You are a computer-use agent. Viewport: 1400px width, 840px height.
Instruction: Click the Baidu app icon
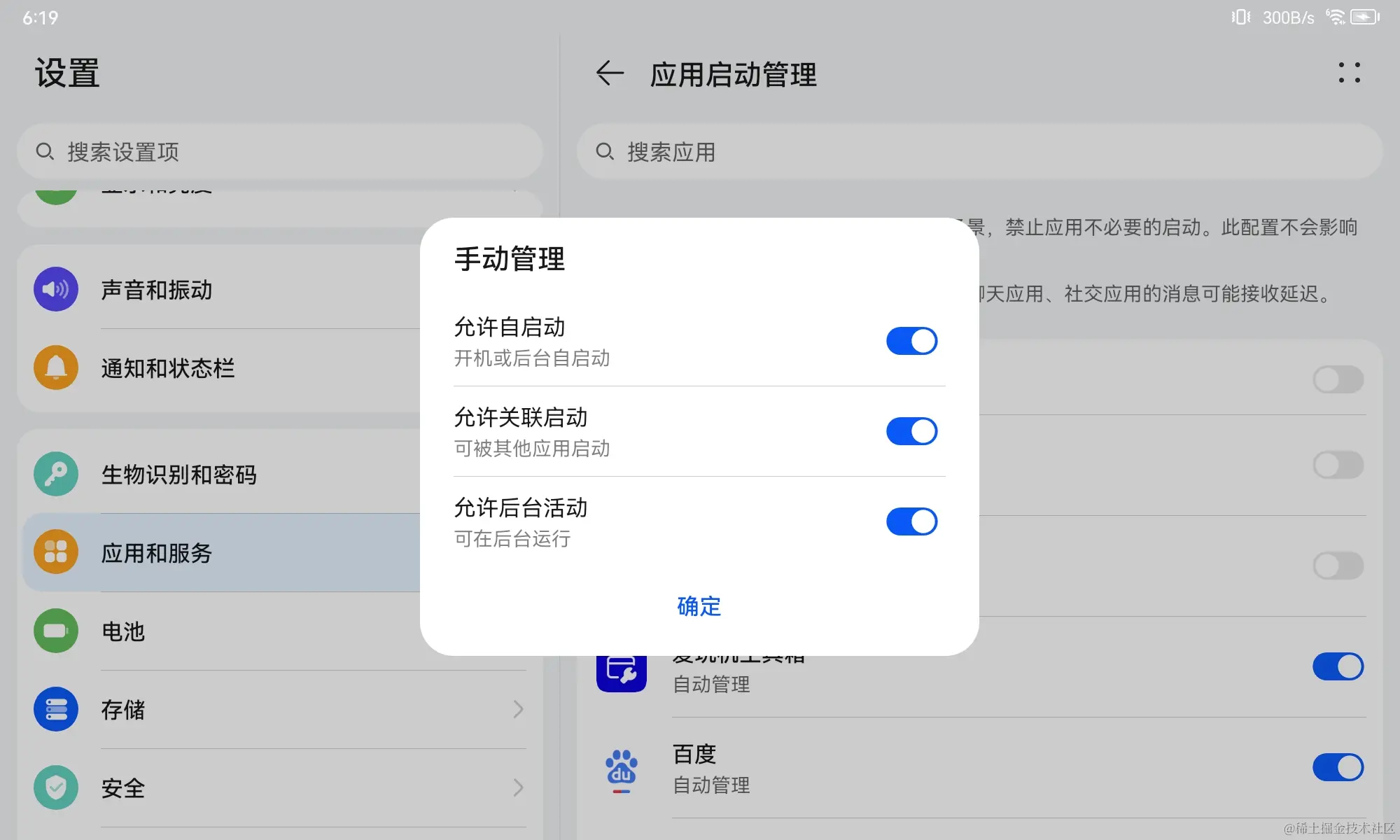coord(622,768)
